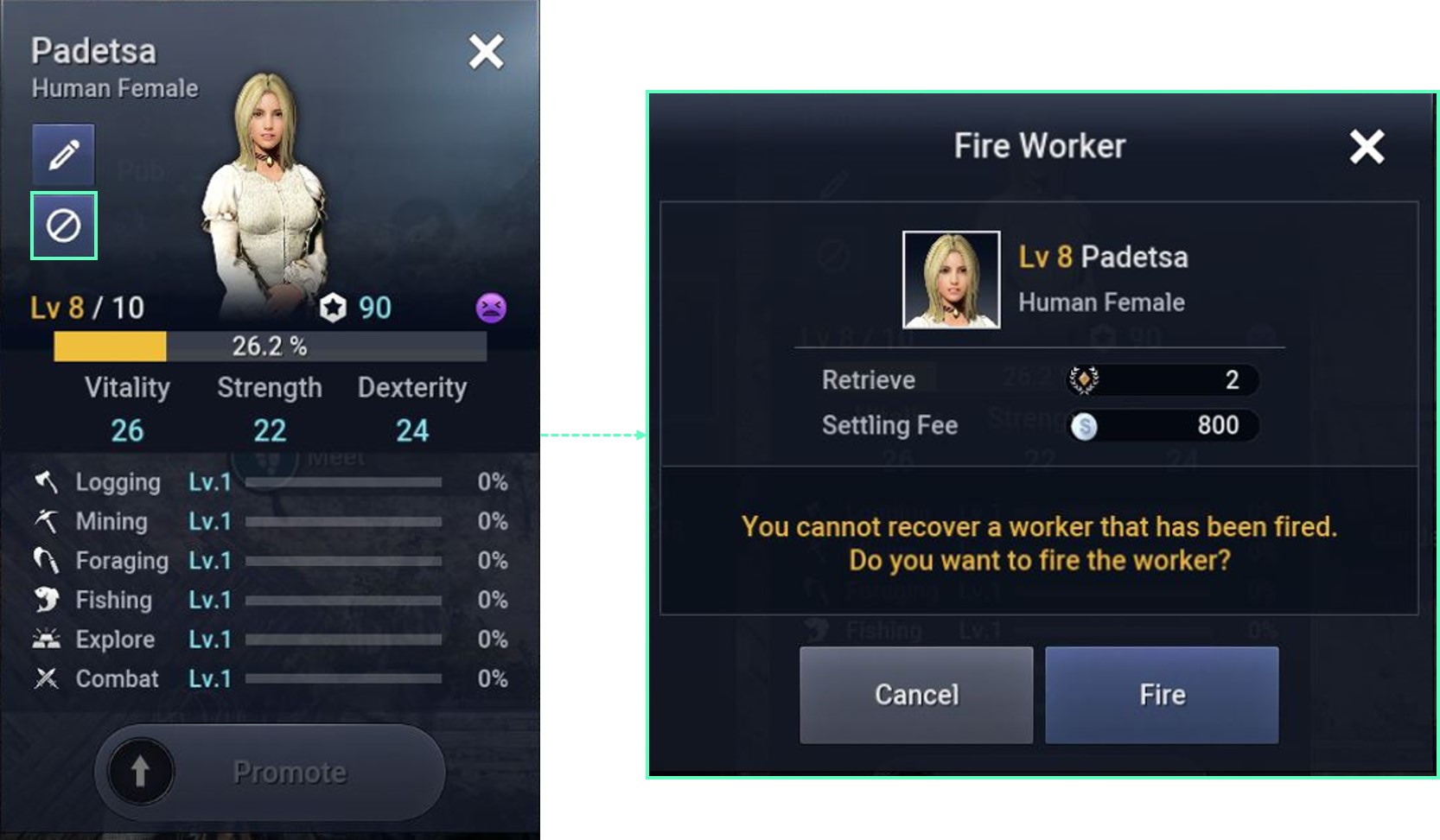1440x840 pixels.
Task: Close the Padetsa worker panel
Action: coord(486,52)
